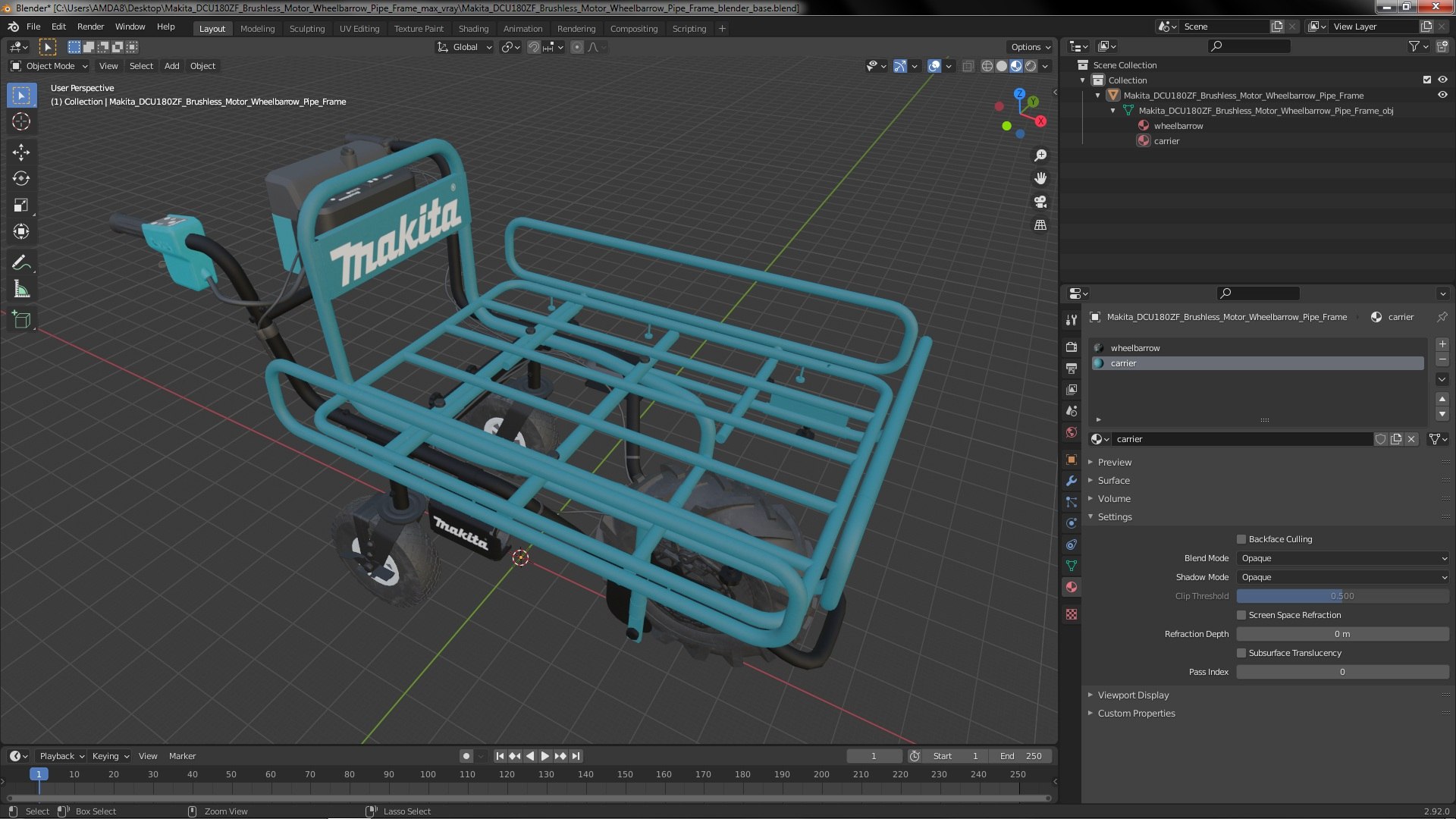Screen dimensions: 1456x819
Task: Open the Blend Mode dropdown
Action: tap(1343, 558)
